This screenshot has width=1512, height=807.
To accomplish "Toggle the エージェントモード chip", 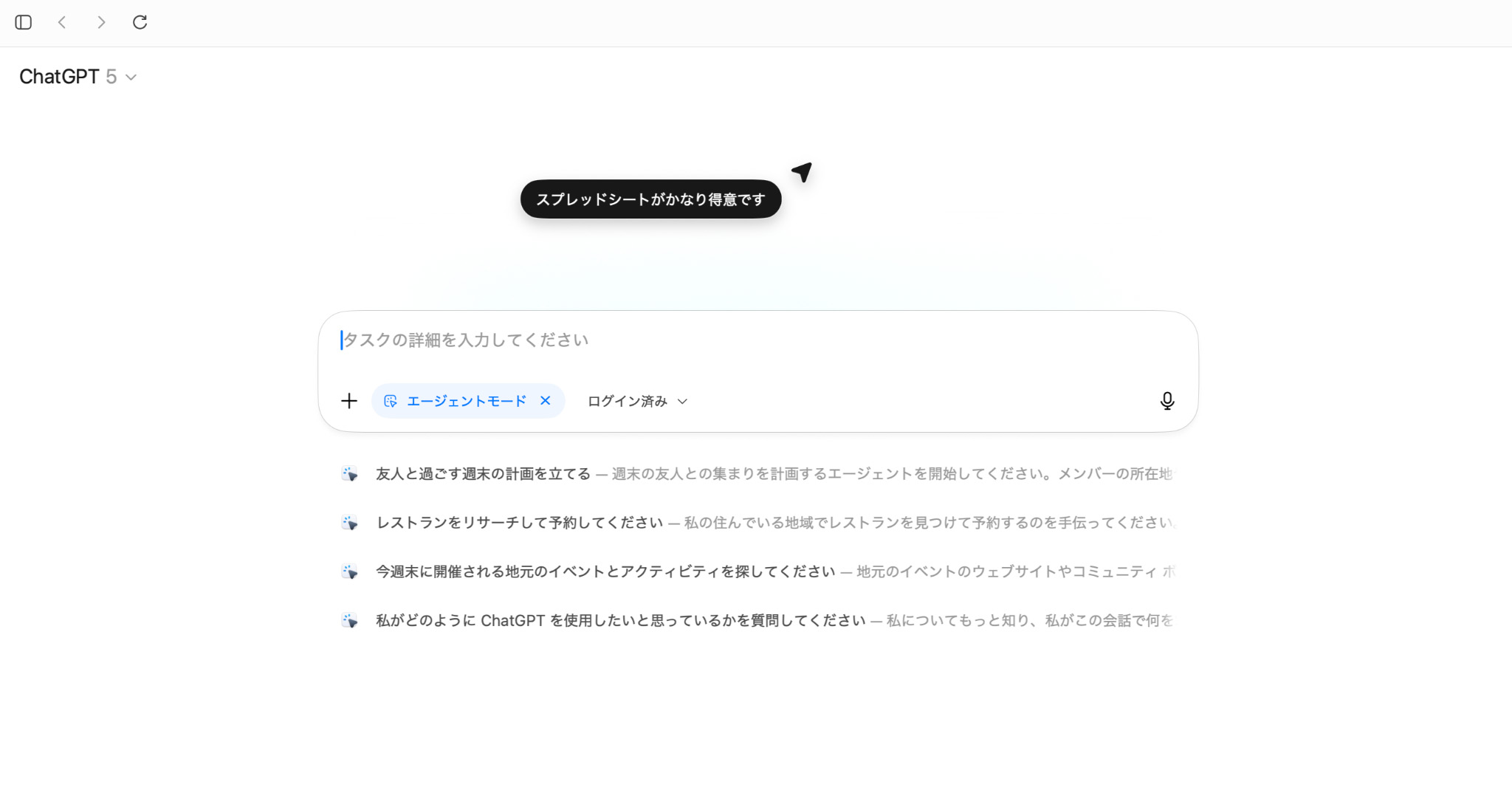I will 465,401.
